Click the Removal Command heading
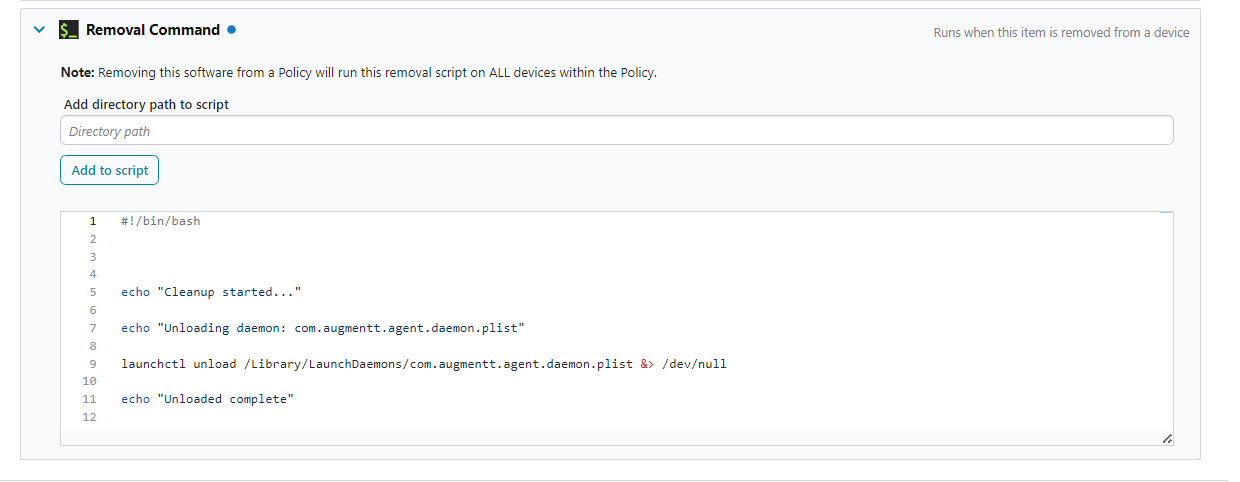This screenshot has height=482, width=1240. (152, 30)
